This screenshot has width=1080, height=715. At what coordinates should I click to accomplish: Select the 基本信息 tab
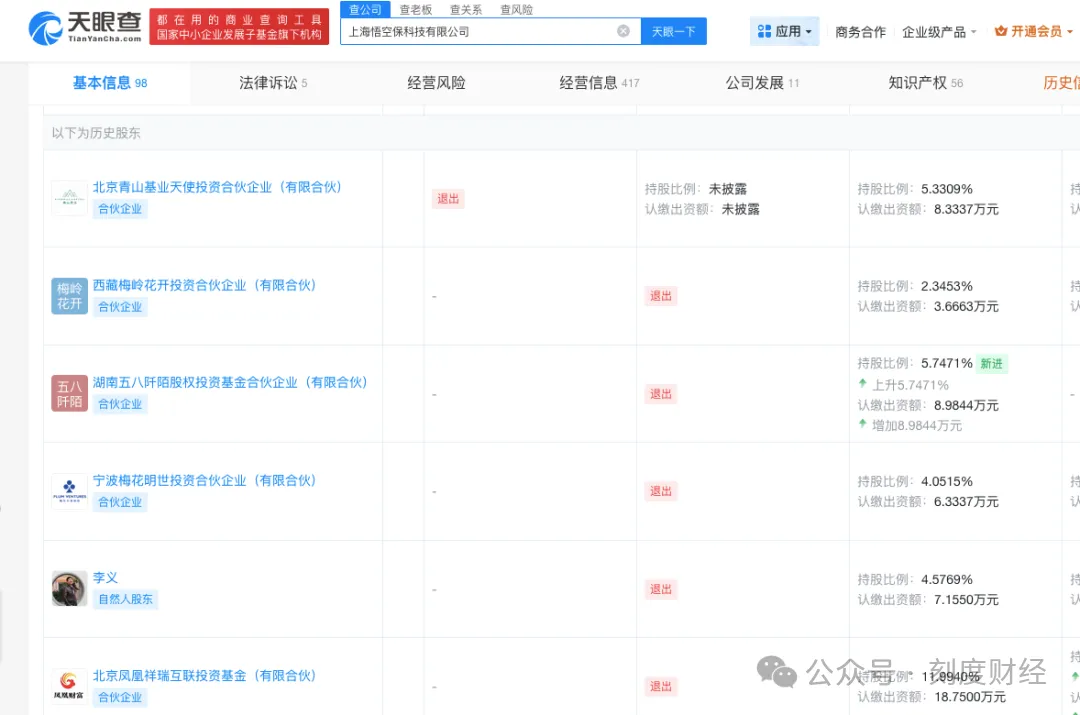click(x=110, y=83)
